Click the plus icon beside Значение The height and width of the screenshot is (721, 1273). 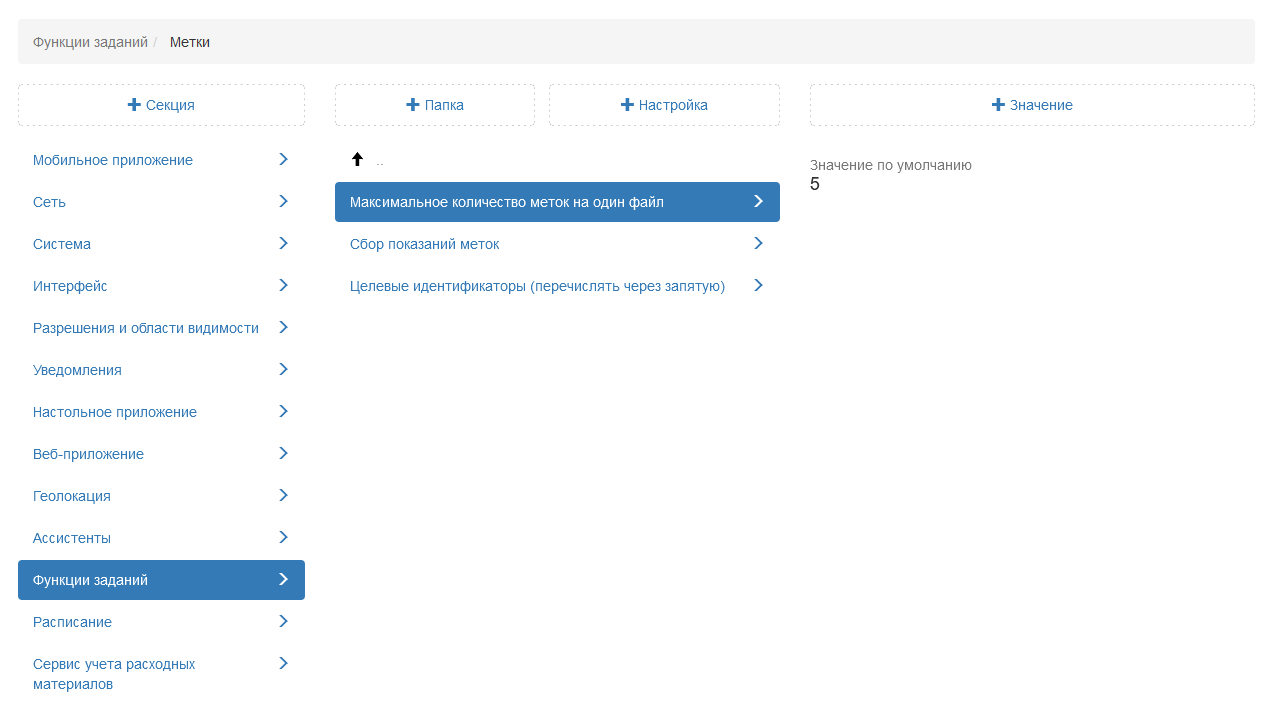(998, 105)
